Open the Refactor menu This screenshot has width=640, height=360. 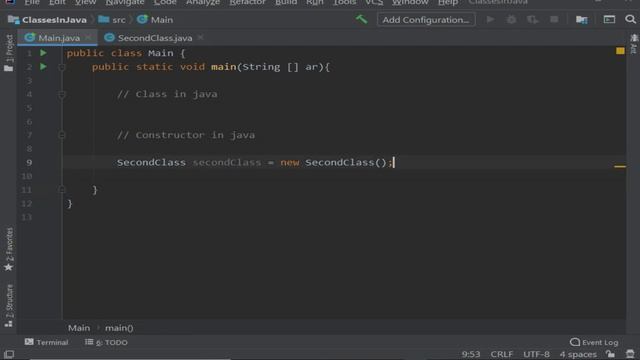click(x=247, y=2)
